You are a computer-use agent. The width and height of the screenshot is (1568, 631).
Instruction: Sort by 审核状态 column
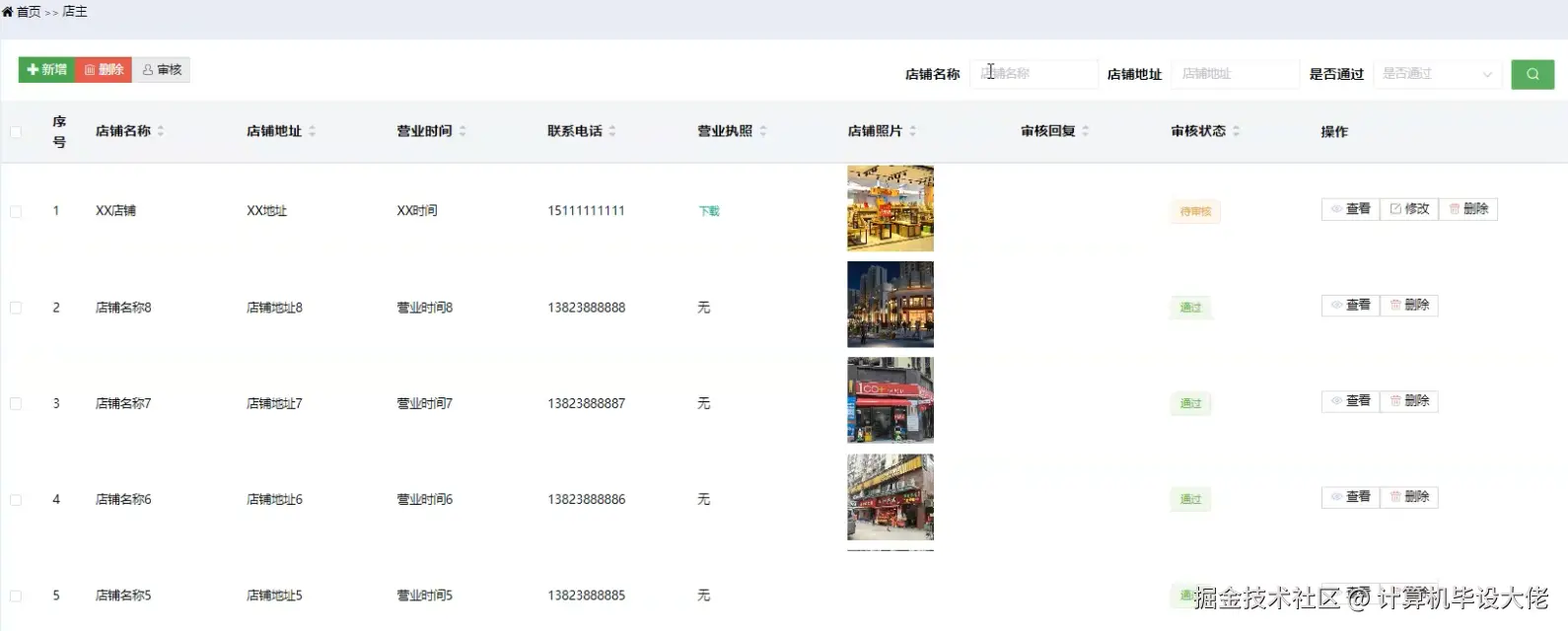(x=1237, y=131)
